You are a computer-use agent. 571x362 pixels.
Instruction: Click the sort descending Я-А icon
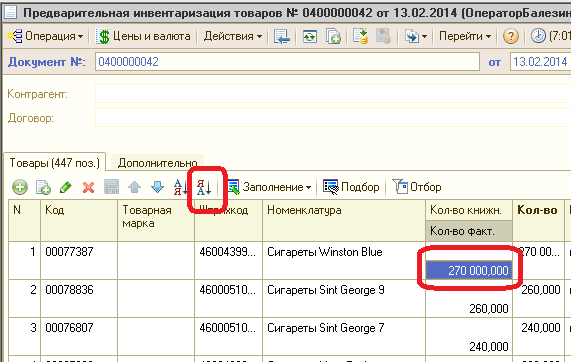click(x=204, y=187)
